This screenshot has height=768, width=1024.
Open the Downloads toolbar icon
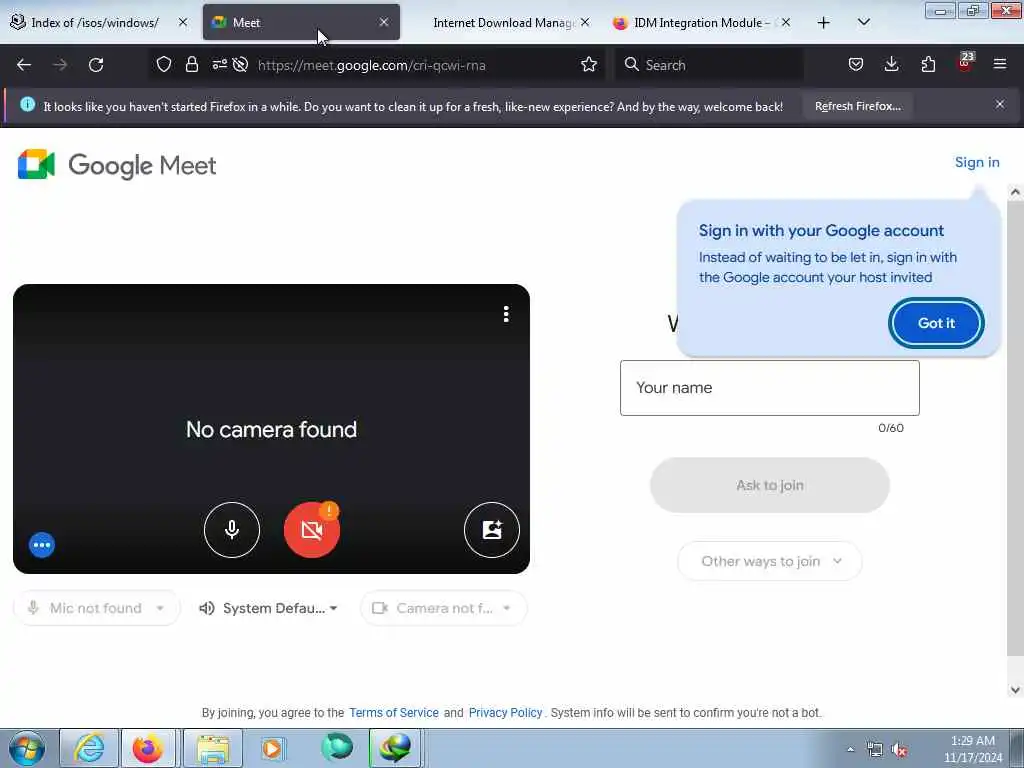891,64
